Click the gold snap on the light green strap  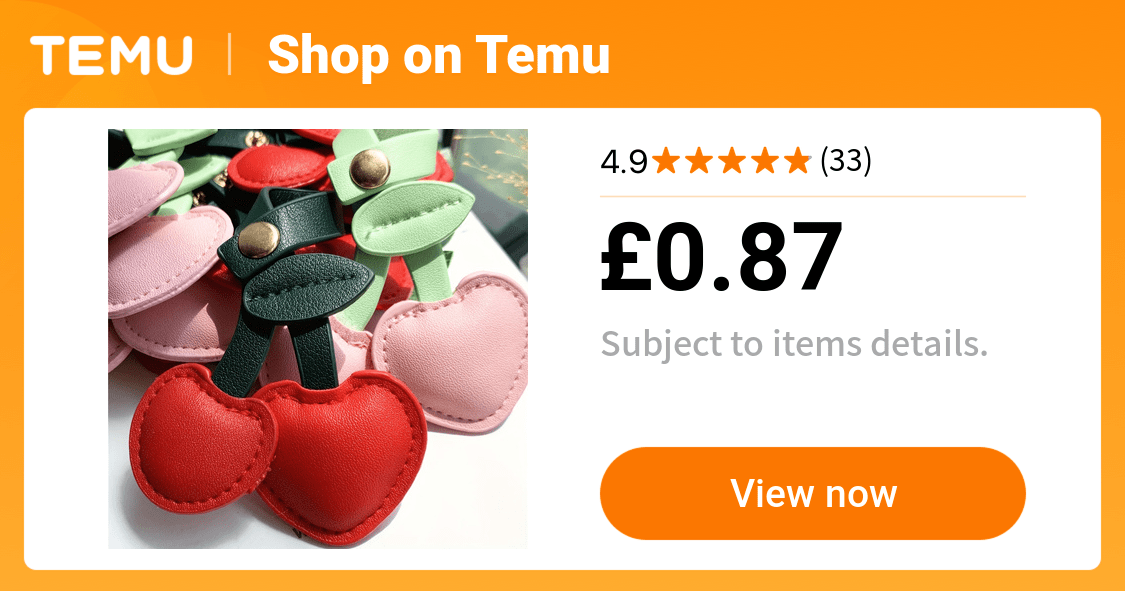pyautogui.click(x=369, y=169)
